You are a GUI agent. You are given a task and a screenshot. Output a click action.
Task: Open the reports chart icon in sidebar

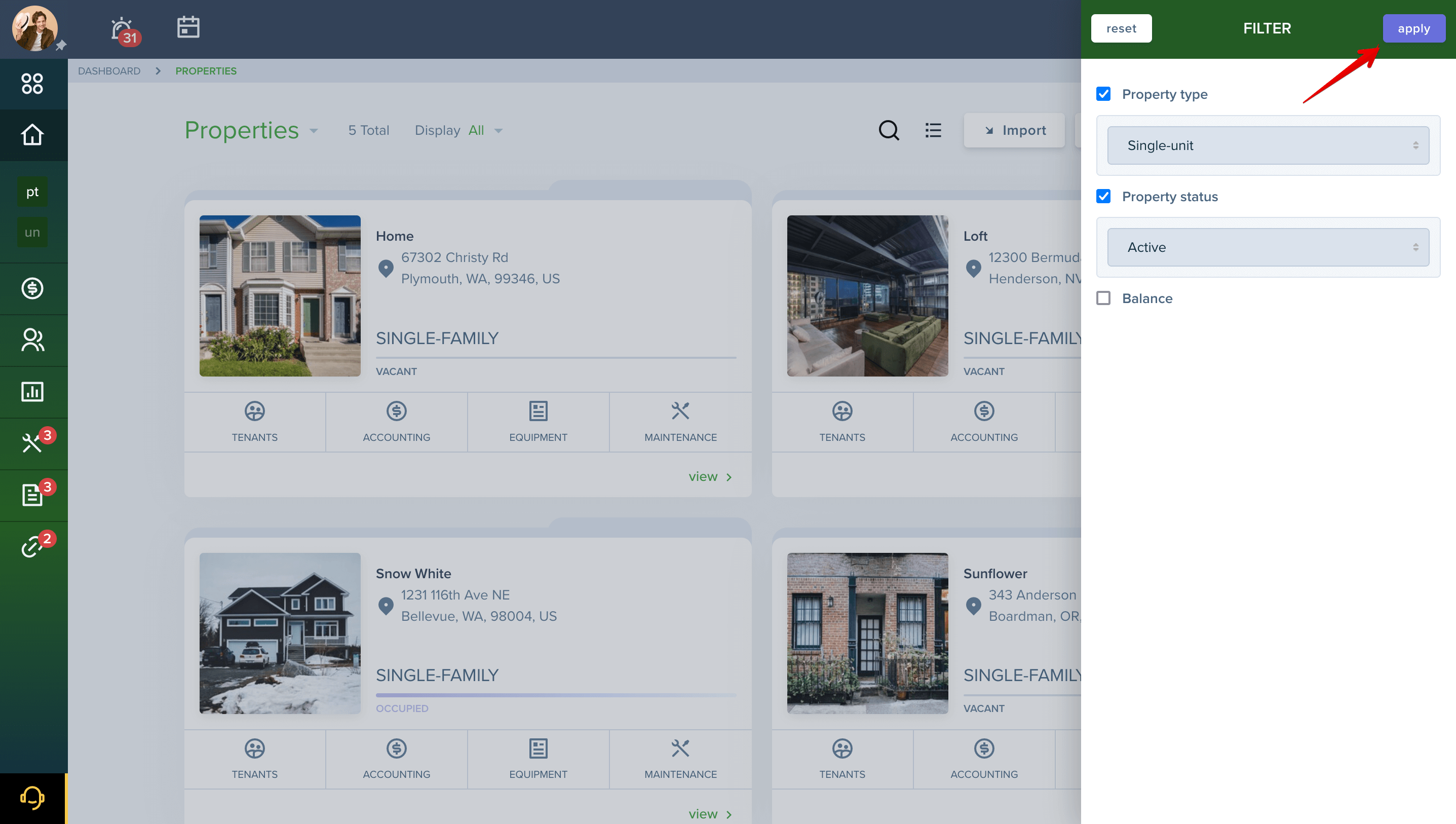pyautogui.click(x=32, y=392)
